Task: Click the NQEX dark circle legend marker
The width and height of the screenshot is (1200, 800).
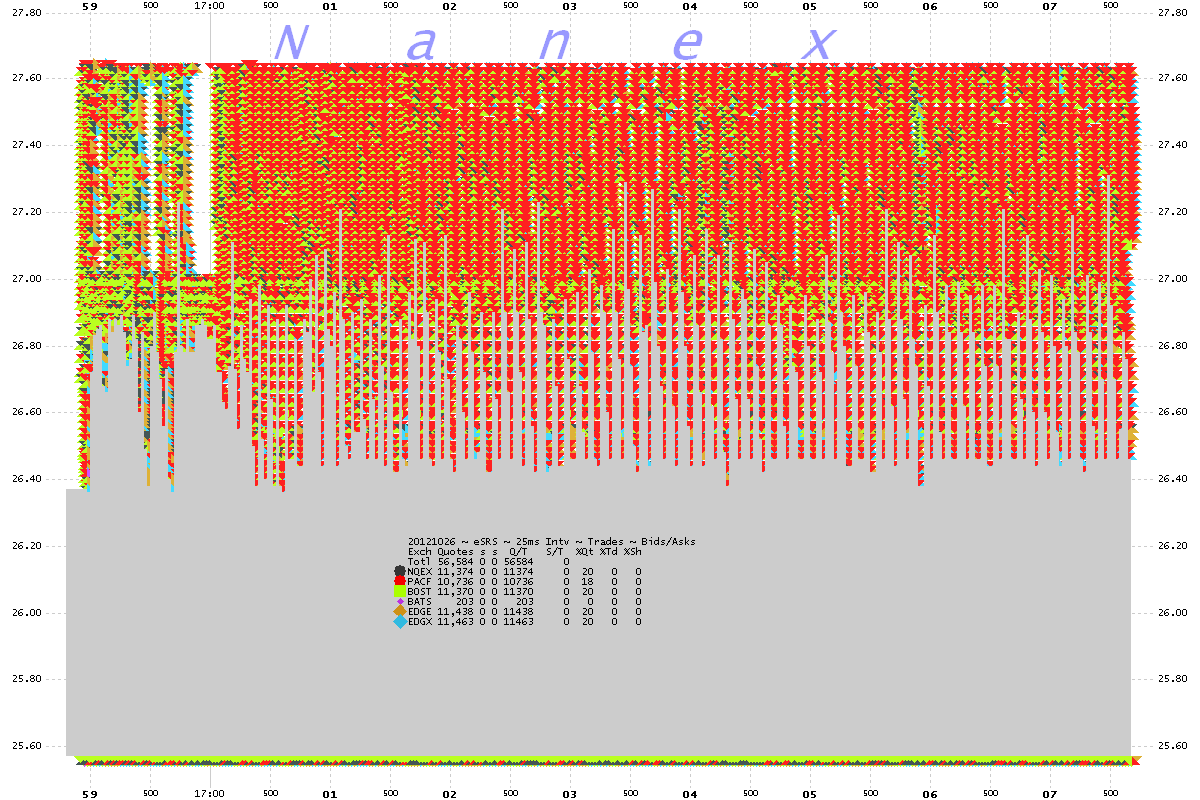Action: pyautogui.click(x=400, y=571)
